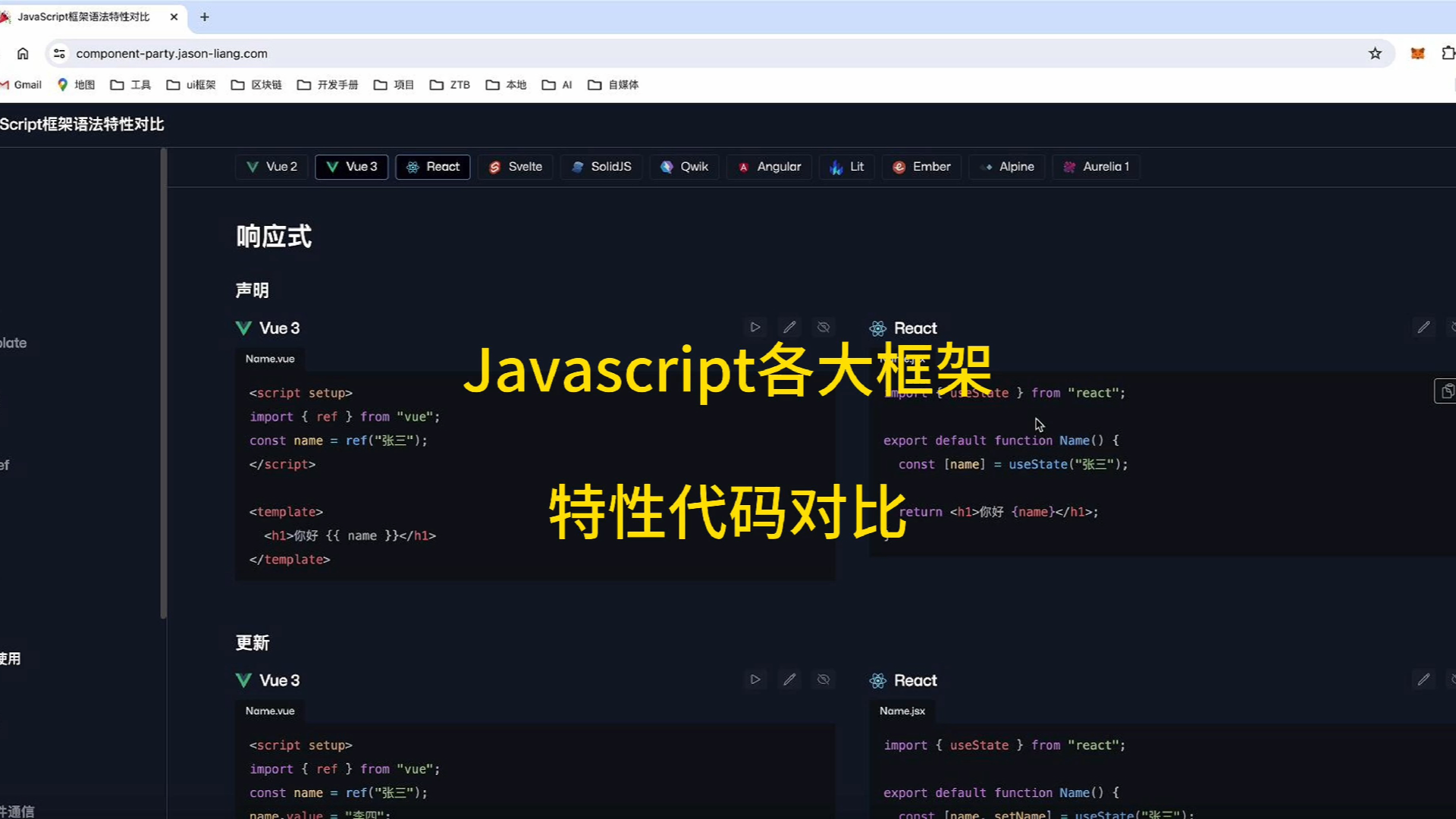
Task: Open the ZTB bookmarks folder
Action: [450, 85]
